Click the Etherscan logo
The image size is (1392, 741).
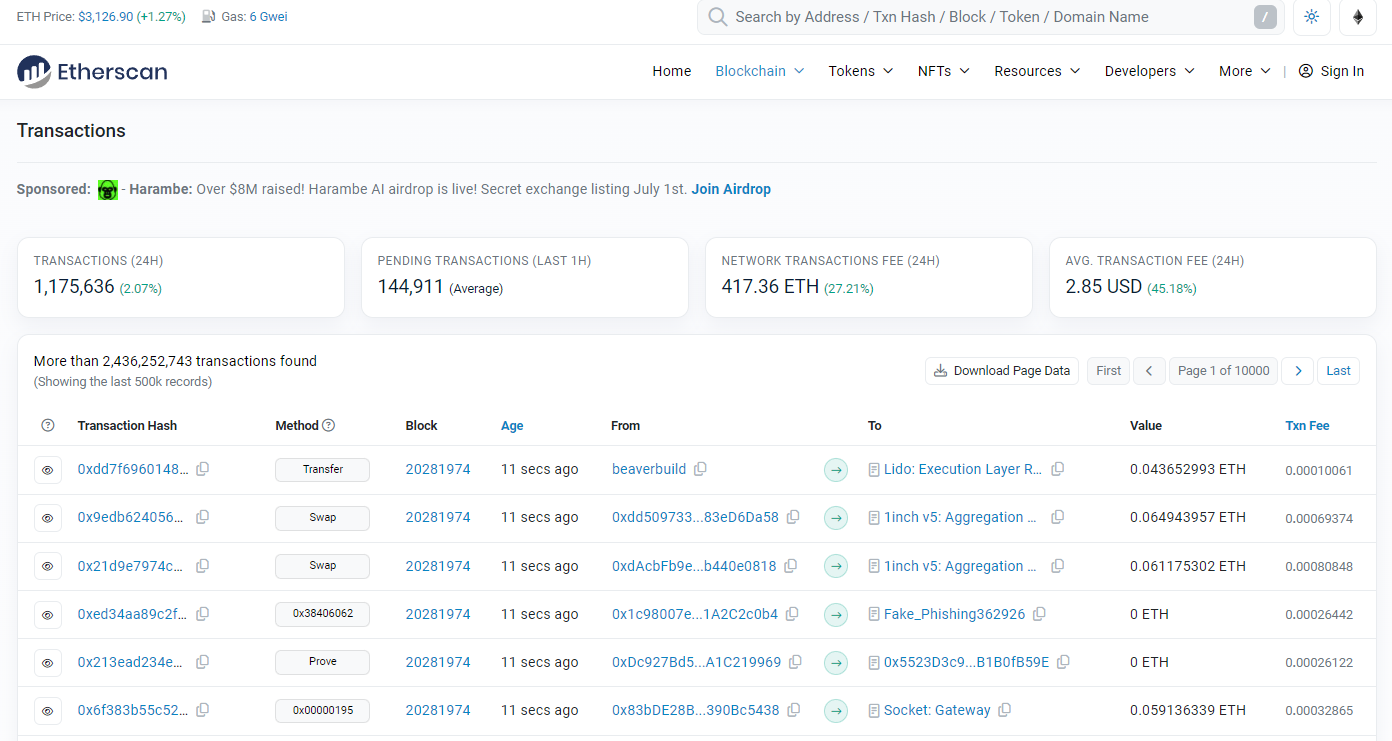pos(92,71)
